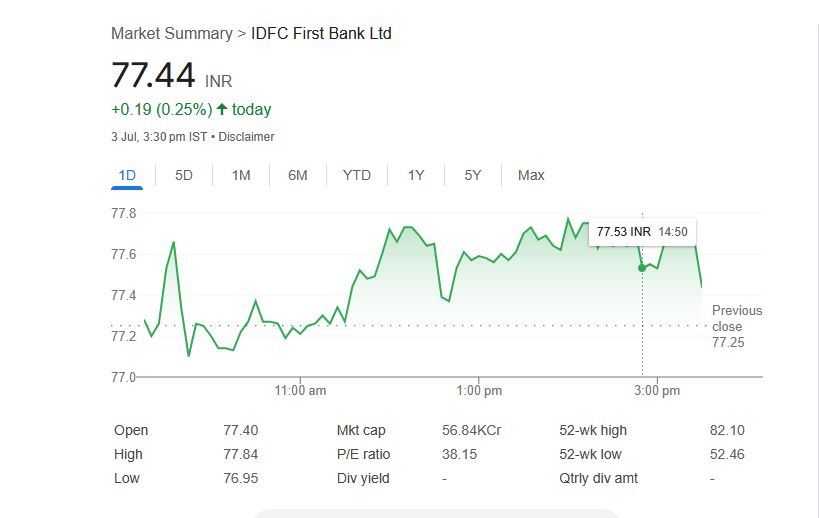The height and width of the screenshot is (518, 819).
Task: Select the 5Y chart range
Action: [x=473, y=175]
